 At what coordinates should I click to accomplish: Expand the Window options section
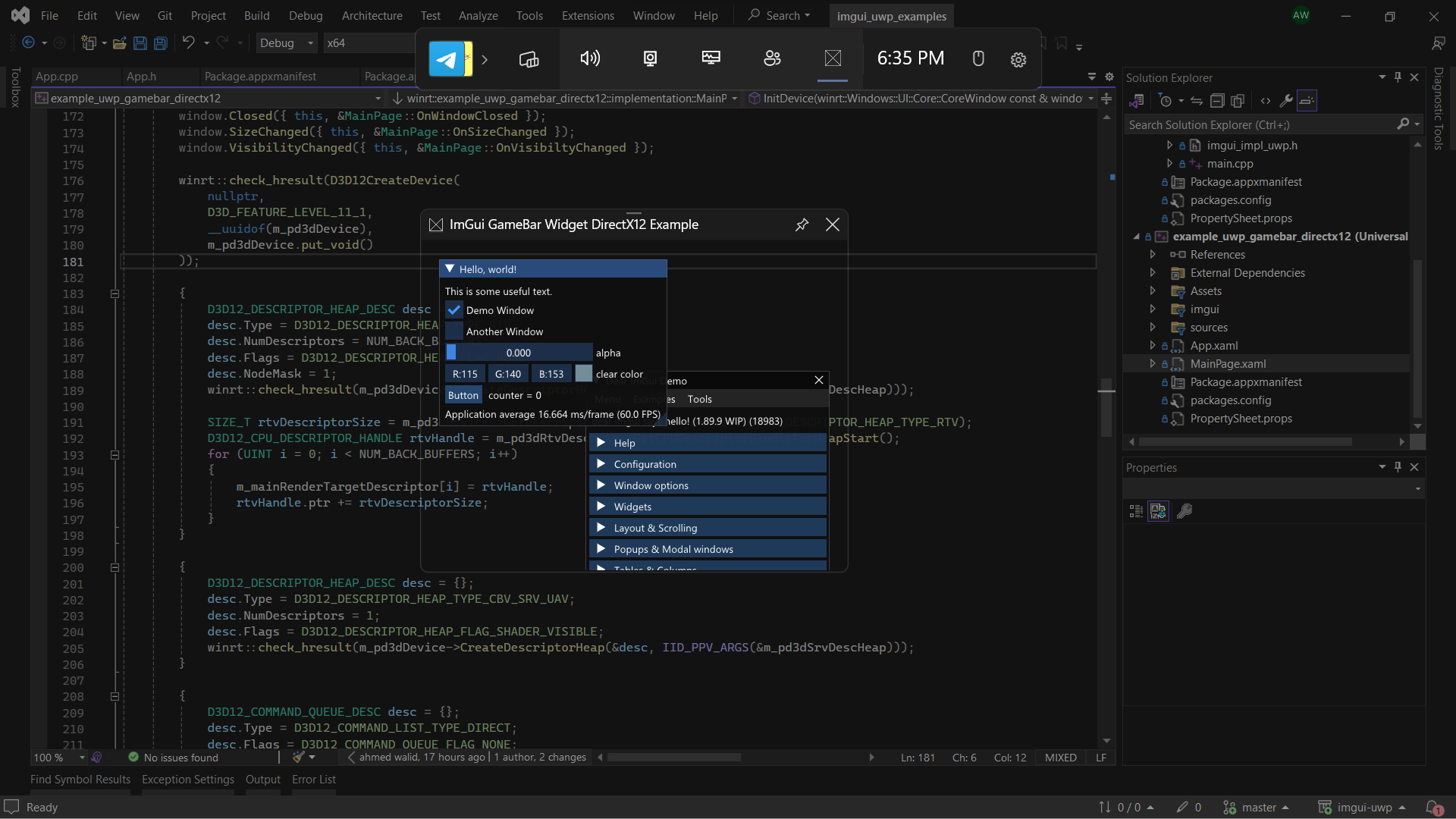pos(708,485)
